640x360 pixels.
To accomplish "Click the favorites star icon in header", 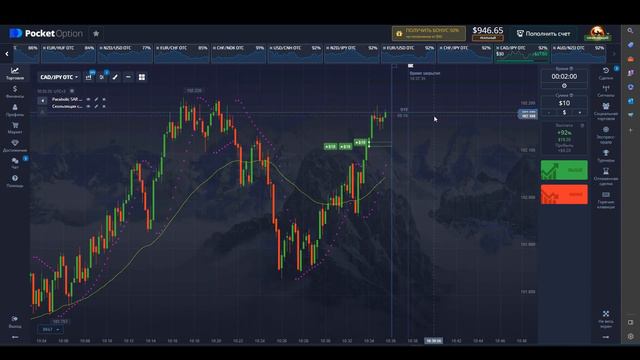I will pyautogui.click(x=96, y=33).
